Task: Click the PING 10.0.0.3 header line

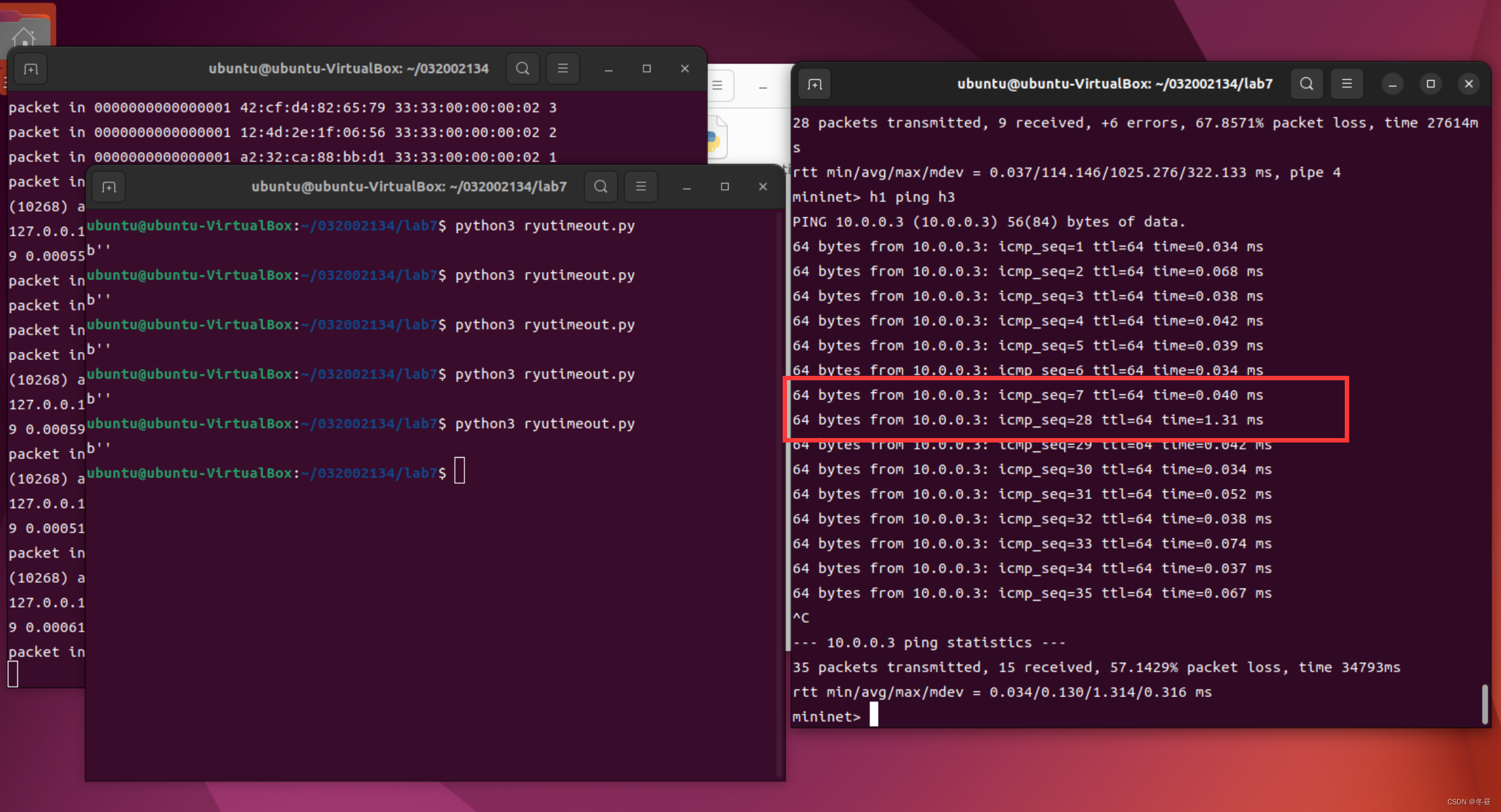Action: [x=989, y=222]
